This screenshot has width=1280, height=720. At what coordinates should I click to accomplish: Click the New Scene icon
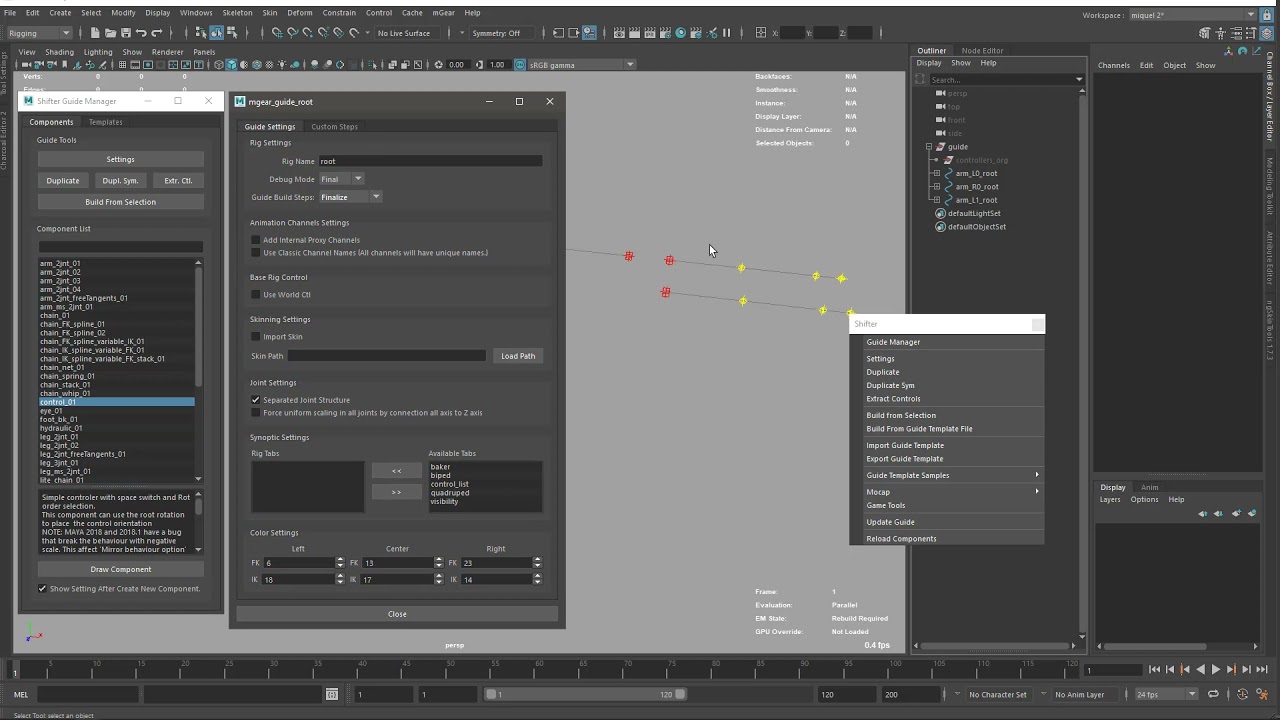point(94,33)
